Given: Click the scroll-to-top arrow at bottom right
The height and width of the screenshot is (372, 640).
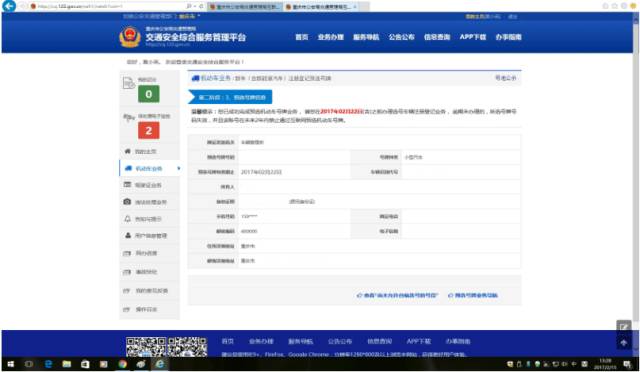Looking at the screenshot, I should [x=624, y=343].
